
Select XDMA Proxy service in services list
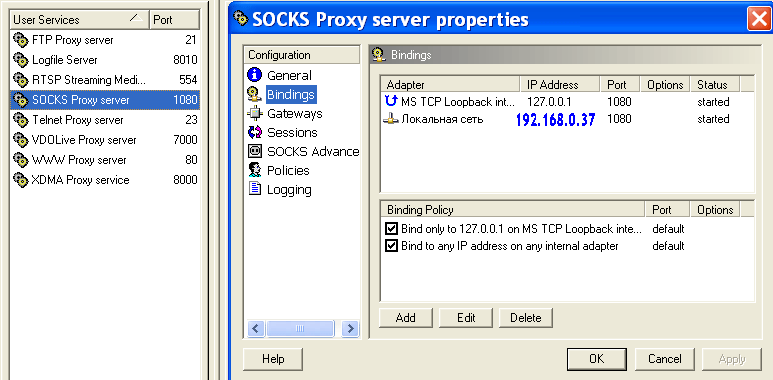tap(105, 180)
